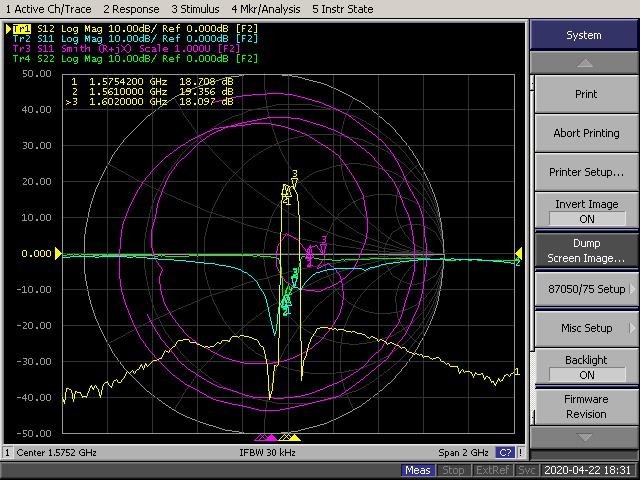This screenshot has height=480, width=640.
Task: Click the date and time display
Action: [588, 471]
